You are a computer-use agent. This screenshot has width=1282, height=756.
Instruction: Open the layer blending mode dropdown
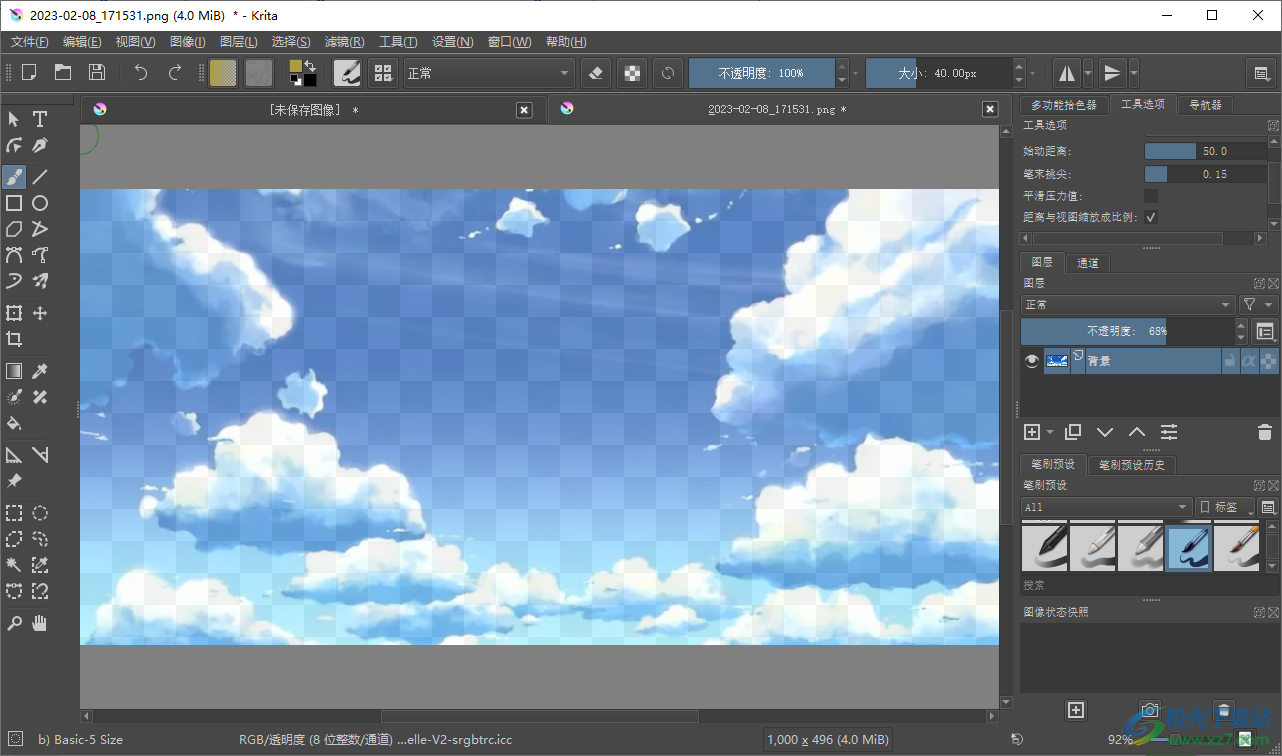1128,304
